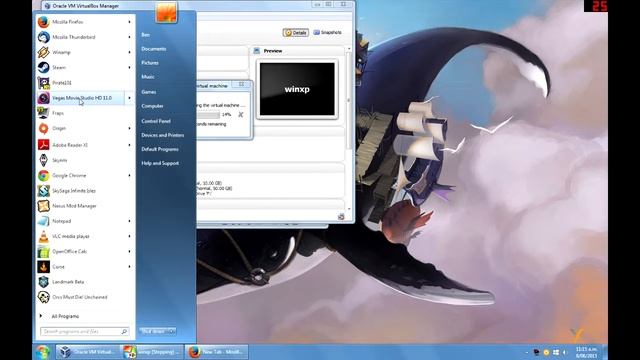The height and width of the screenshot is (360, 640).
Task: Launch Curse from the Start menu
Action: (84, 267)
